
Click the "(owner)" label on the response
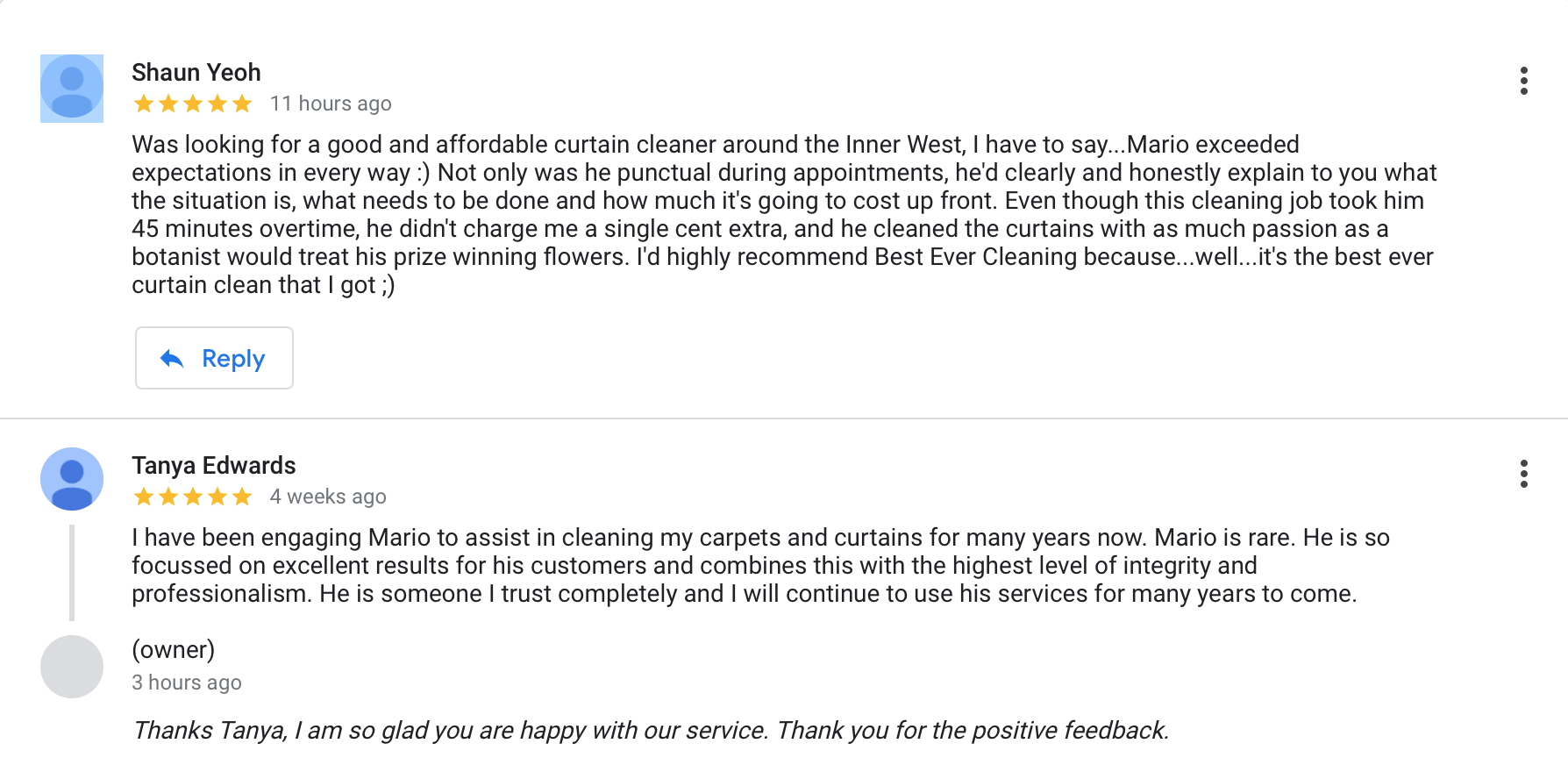pyautogui.click(x=174, y=650)
